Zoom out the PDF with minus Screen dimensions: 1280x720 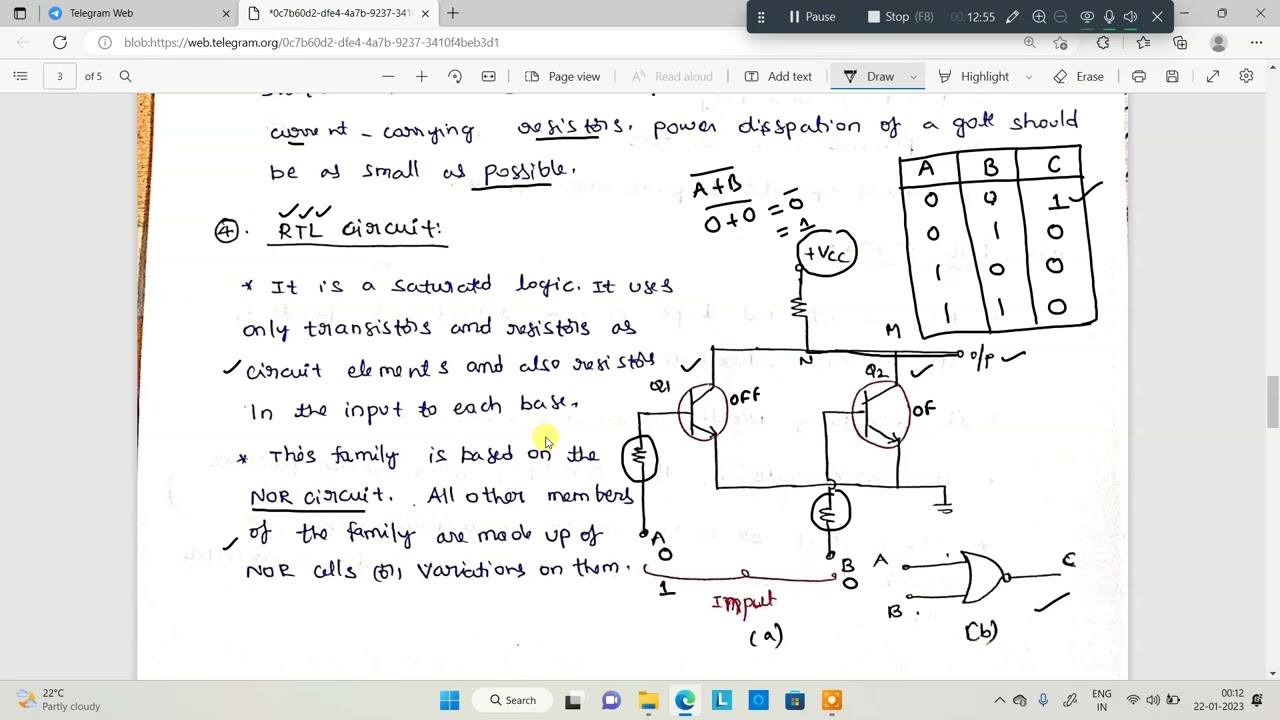pyautogui.click(x=388, y=76)
